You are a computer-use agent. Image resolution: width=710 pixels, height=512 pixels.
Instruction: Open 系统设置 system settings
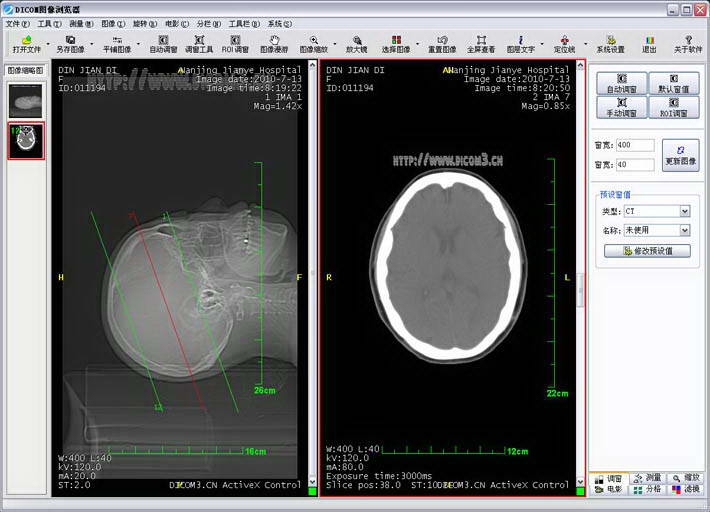pyautogui.click(x=610, y=44)
